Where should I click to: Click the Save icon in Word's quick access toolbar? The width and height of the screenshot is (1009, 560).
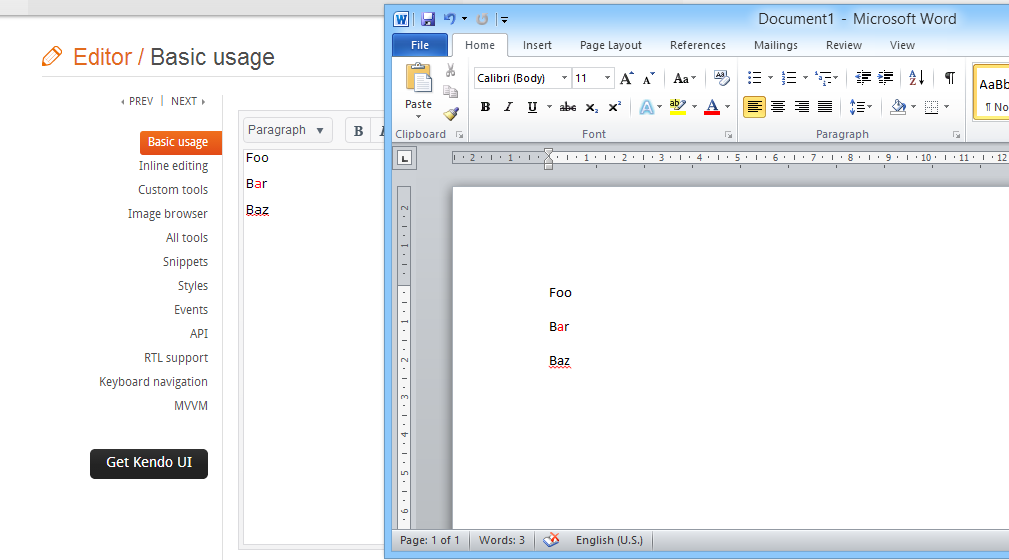[428, 19]
